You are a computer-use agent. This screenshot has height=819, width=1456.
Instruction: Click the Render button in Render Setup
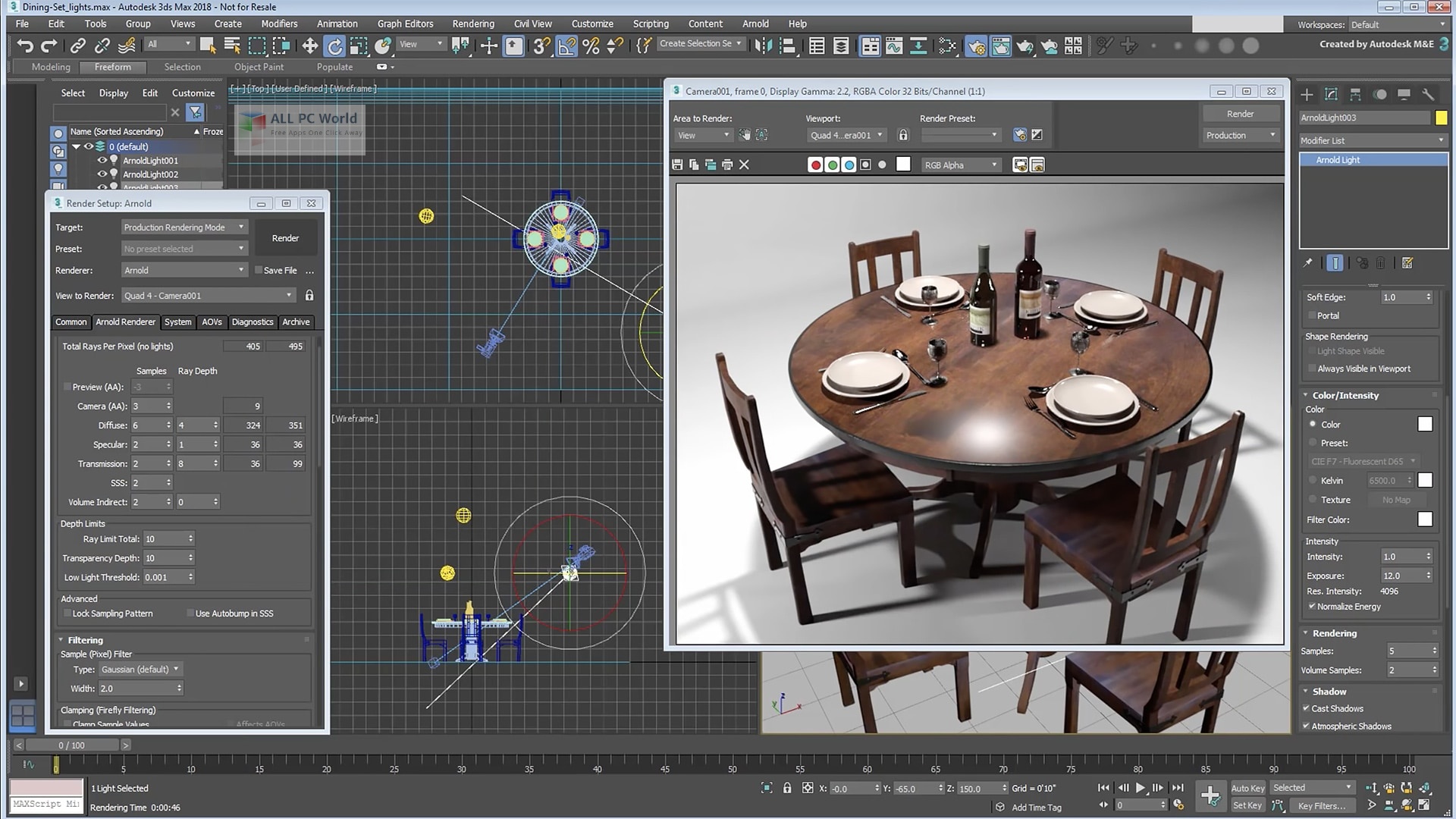click(x=285, y=238)
